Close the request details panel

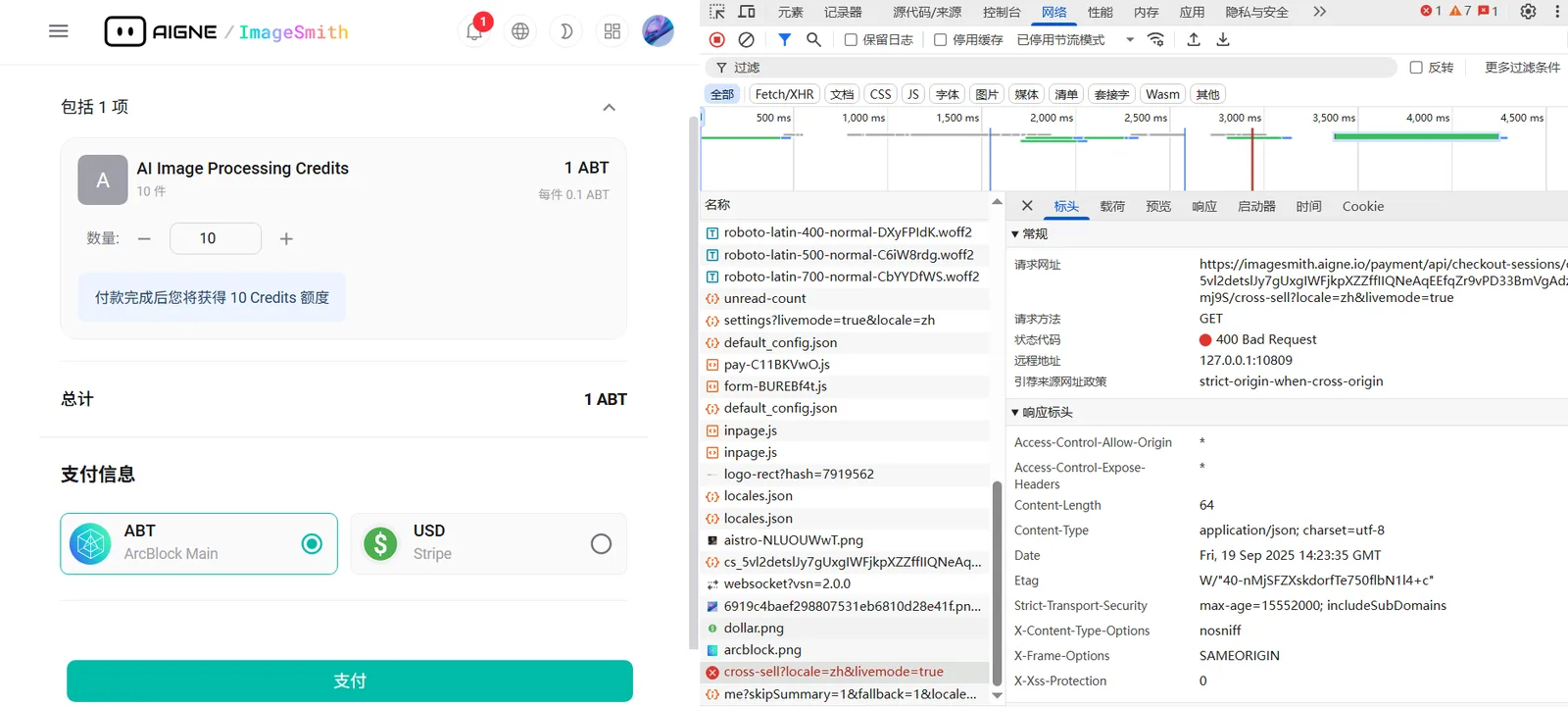point(1027,206)
